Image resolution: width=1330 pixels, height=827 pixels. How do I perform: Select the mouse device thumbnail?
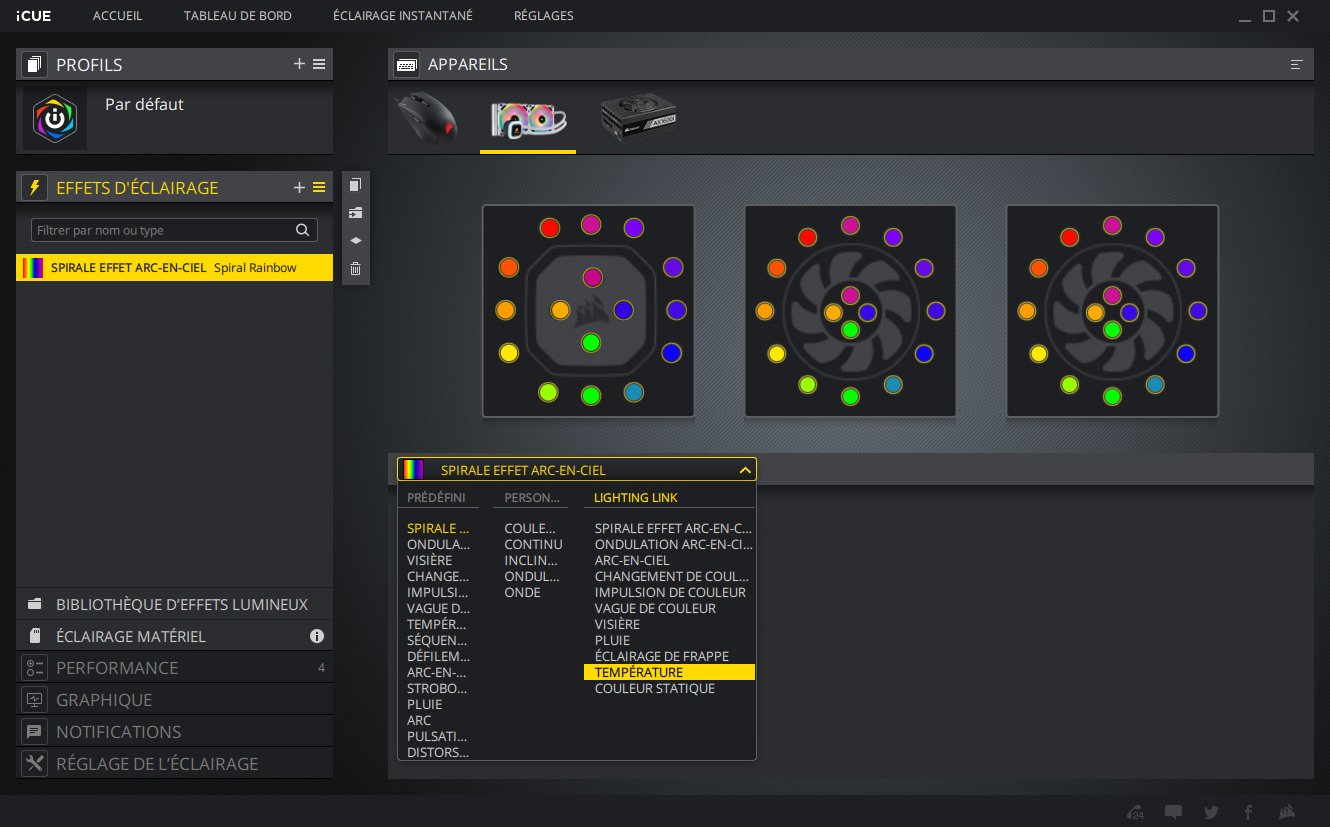coord(428,118)
